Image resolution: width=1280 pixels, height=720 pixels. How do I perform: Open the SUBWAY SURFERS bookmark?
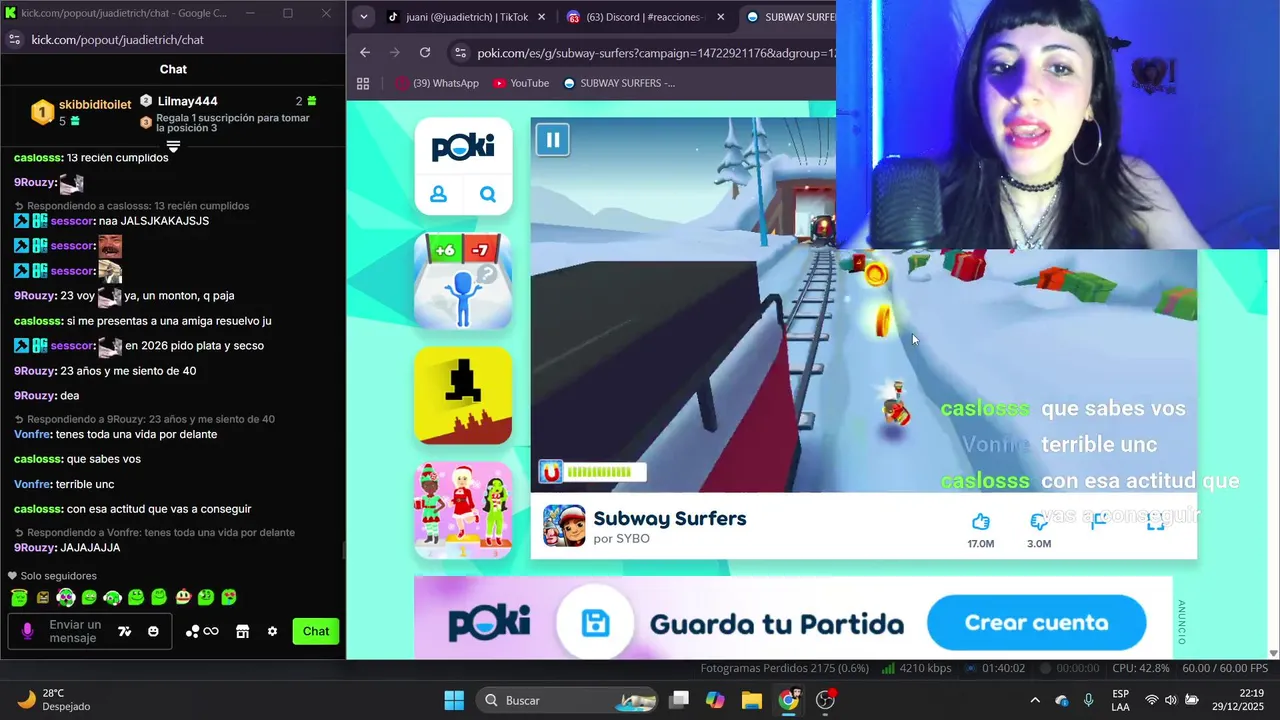point(619,83)
